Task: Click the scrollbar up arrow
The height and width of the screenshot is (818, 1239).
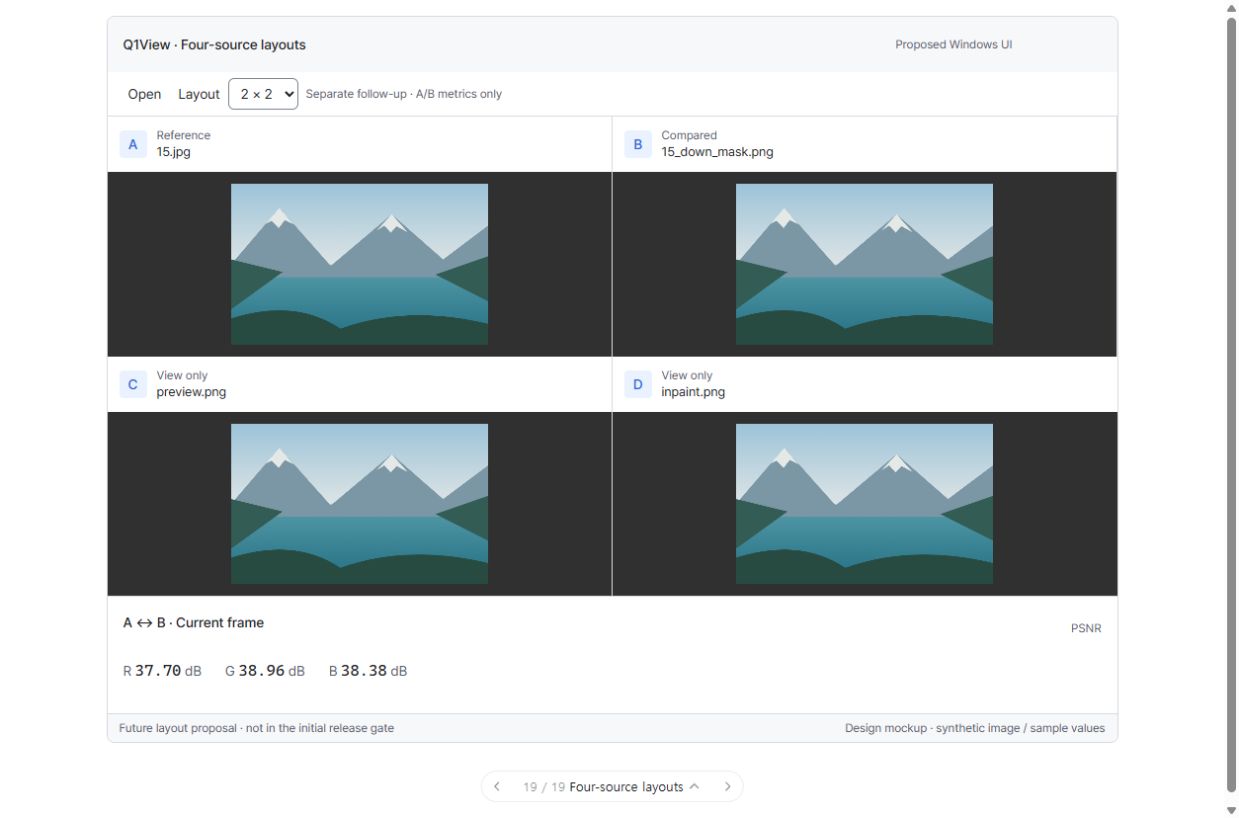Action: (x=1231, y=8)
